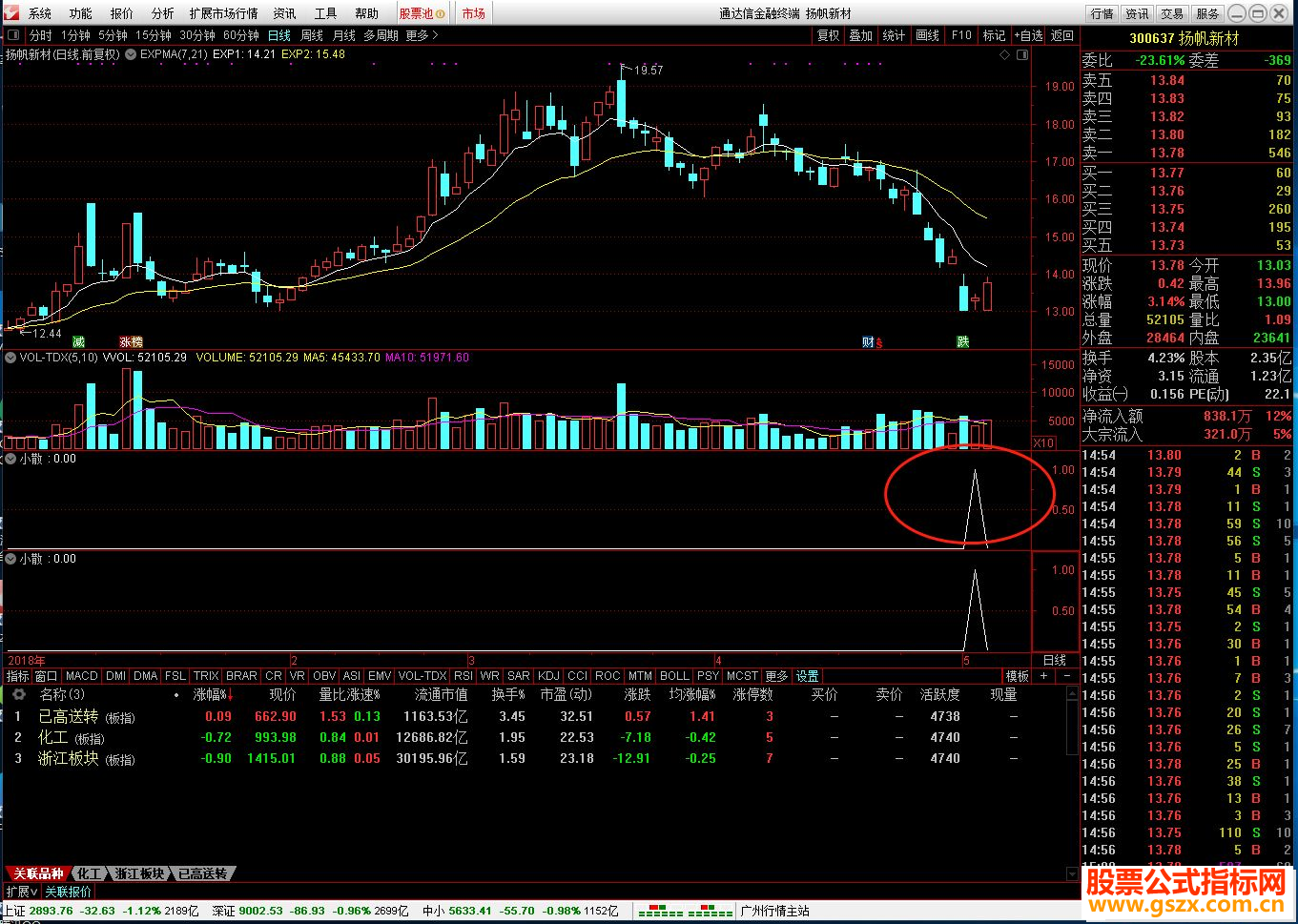
Task: Select the 多周期 multi-period view
Action: (381, 35)
